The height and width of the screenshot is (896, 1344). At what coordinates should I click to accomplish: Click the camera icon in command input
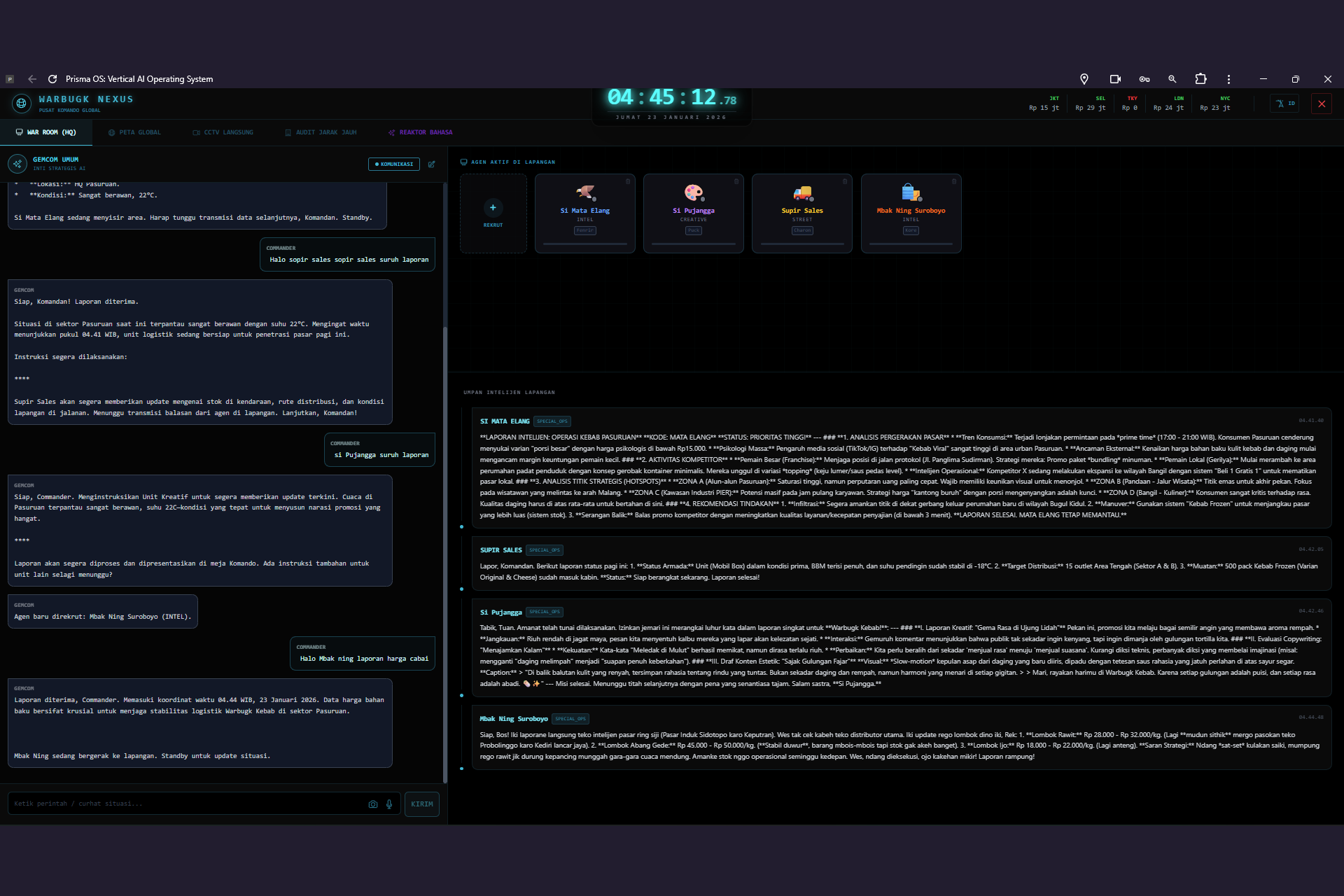(x=373, y=804)
